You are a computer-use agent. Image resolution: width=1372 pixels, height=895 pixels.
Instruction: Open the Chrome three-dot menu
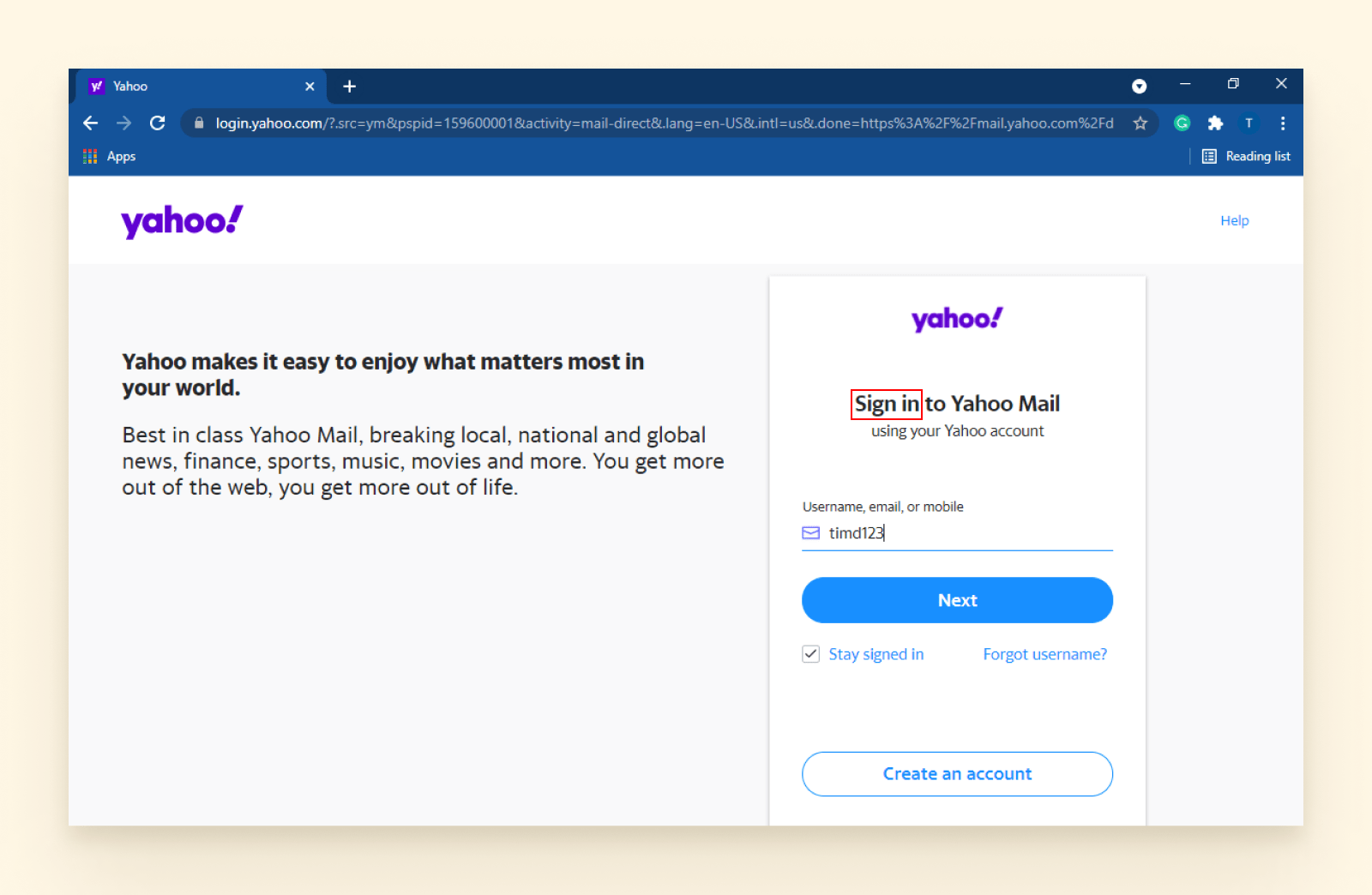point(1282,123)
